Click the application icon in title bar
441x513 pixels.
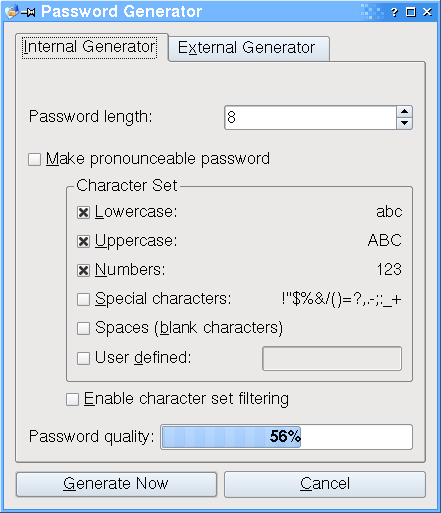point(11,12)
